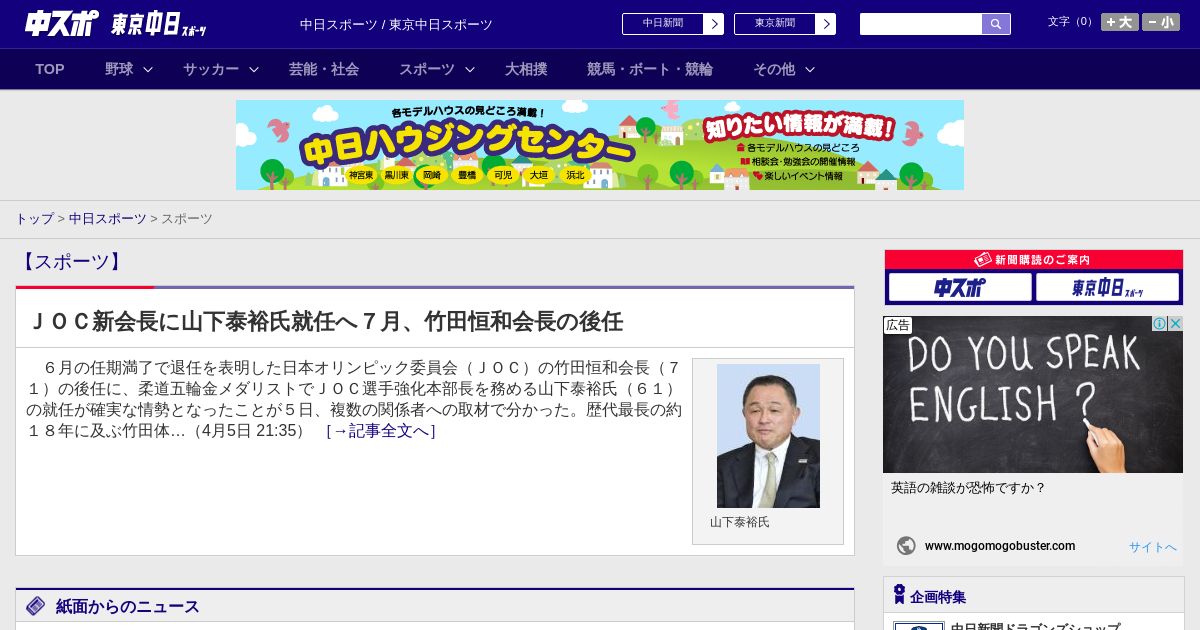Click the 東京中日スポーツ subscription button

point(1108,288)
